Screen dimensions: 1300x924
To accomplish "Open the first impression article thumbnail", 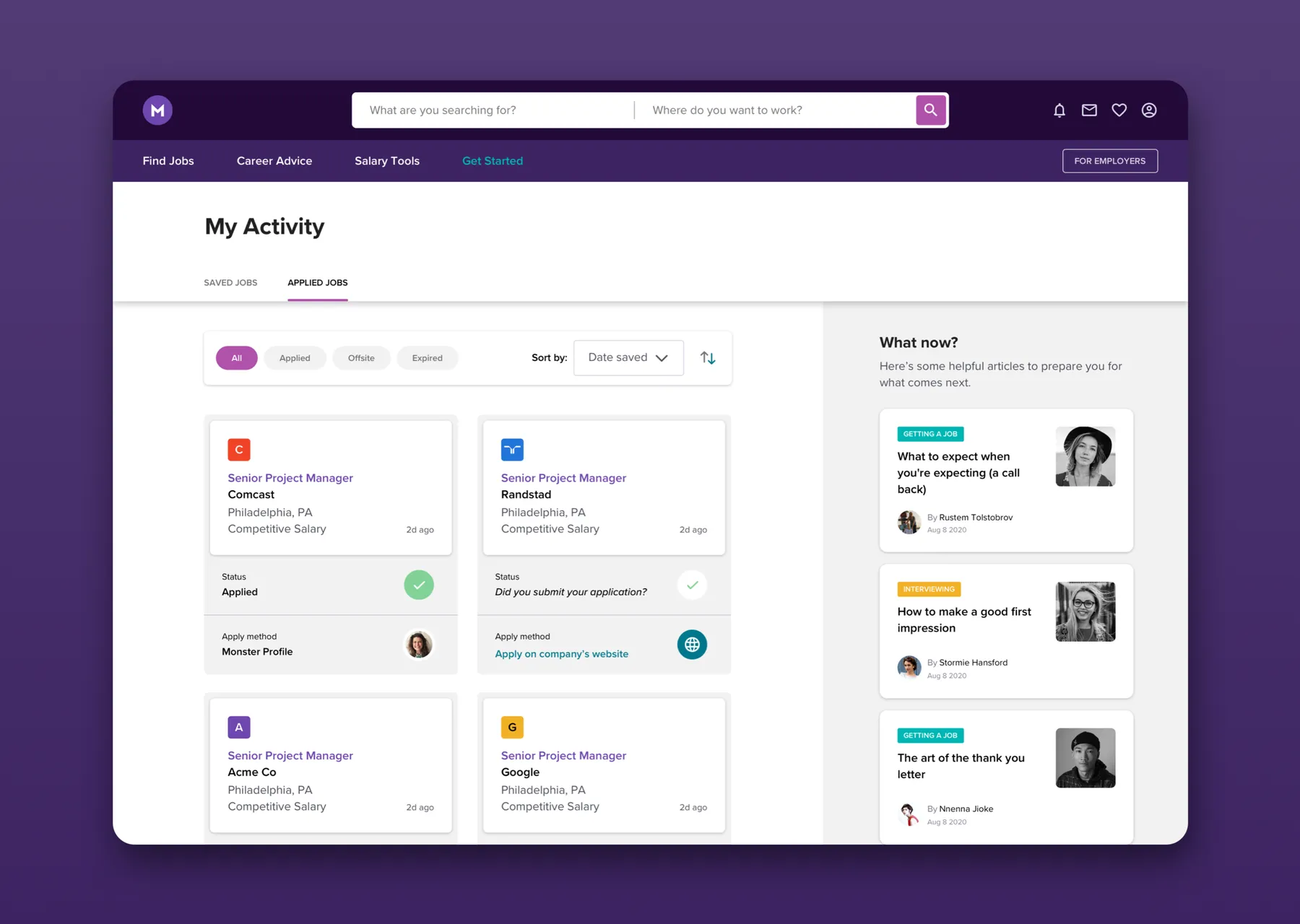I will coord(1085,611).
